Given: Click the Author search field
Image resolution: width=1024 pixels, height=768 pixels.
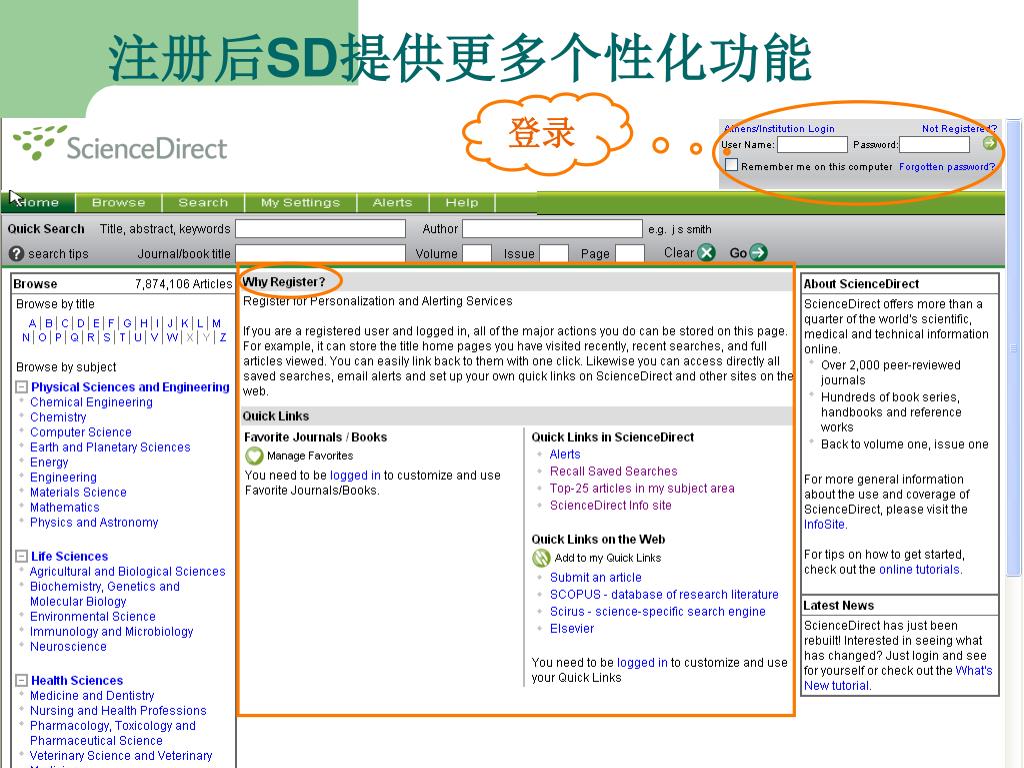Looking at the screenshot, I should tap(551, 229).
